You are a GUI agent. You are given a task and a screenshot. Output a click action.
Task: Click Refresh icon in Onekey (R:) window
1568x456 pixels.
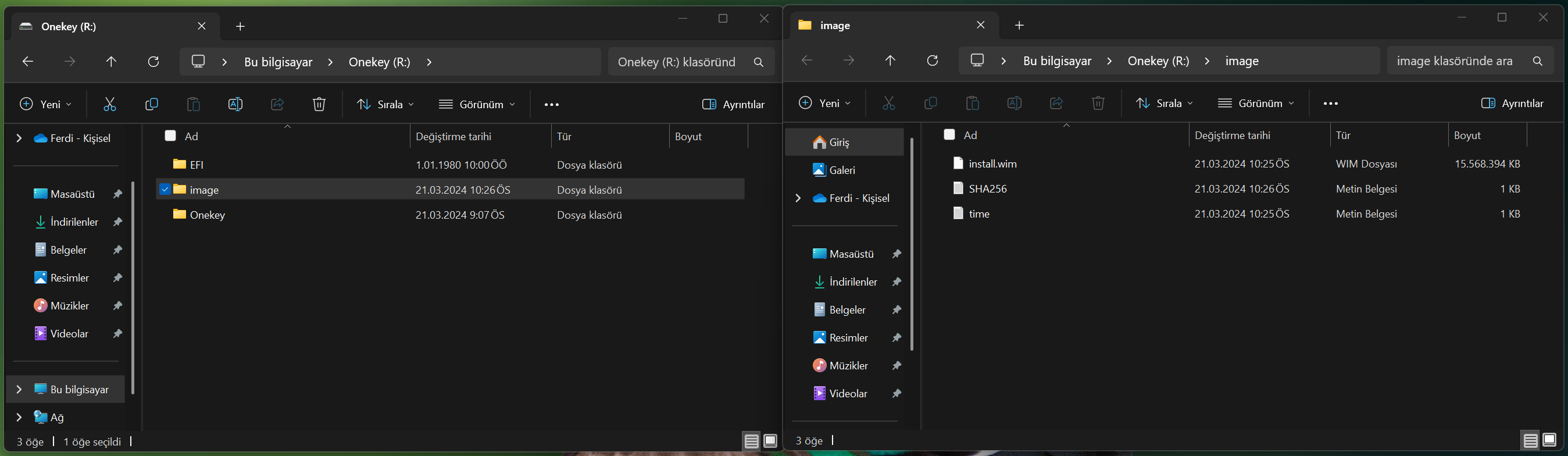153,62
